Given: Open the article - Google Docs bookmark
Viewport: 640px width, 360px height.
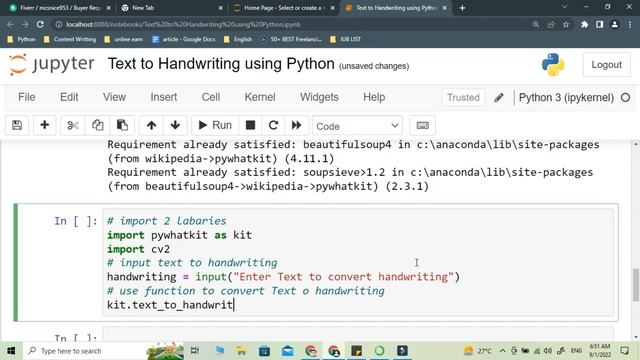Looking at the screenshot, I should [x=184, y=39].
